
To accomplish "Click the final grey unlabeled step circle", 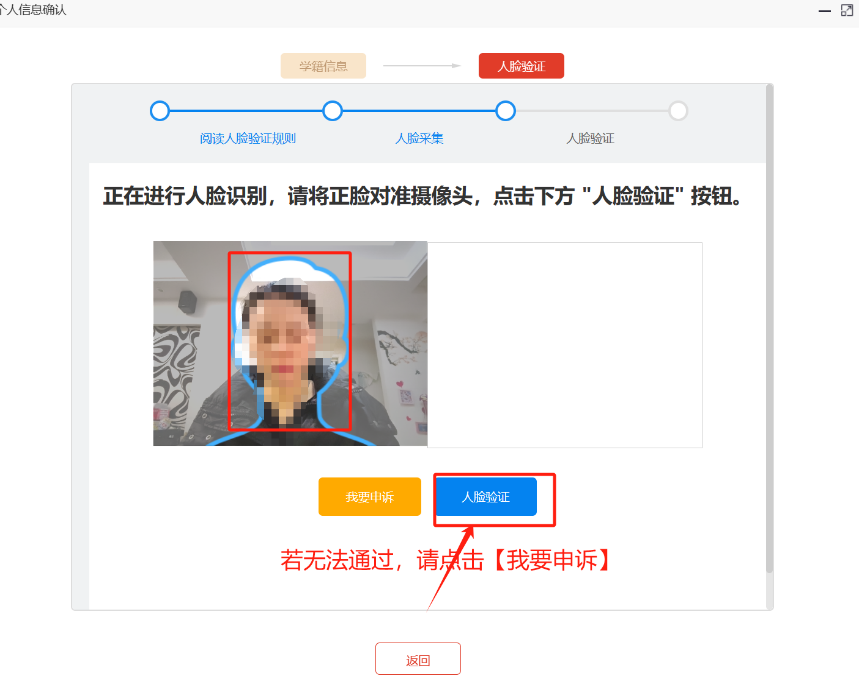I will click(x=678, y=111).
